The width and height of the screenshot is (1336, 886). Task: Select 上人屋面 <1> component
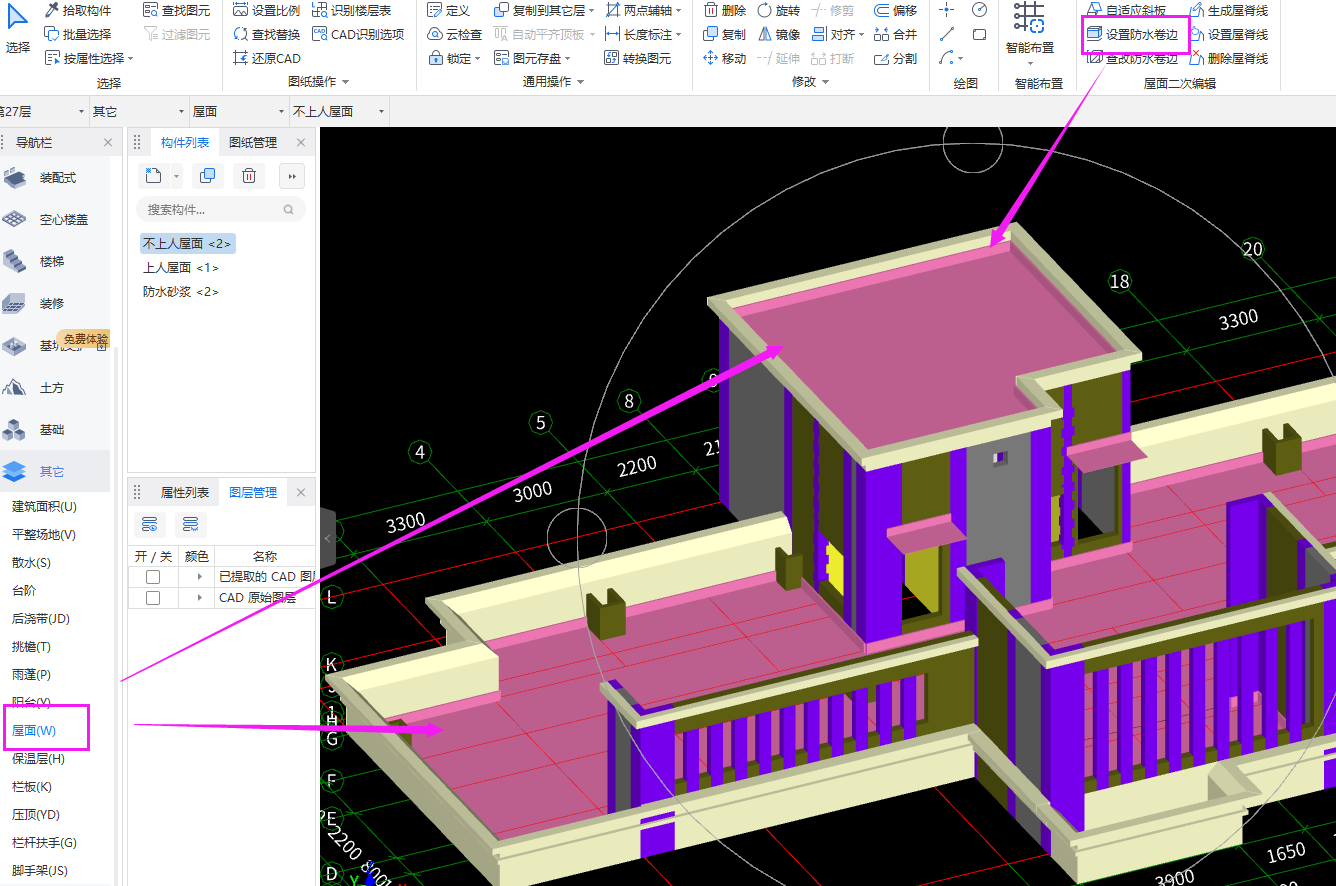click(x=181, y=268)
